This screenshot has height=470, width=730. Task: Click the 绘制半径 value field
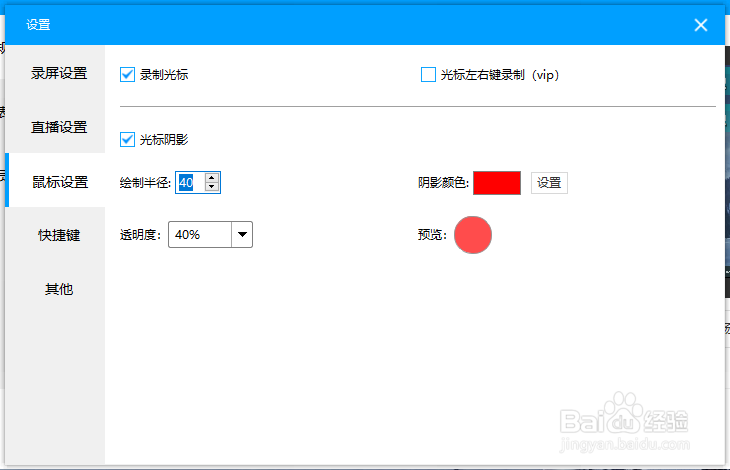tap(190, 182)
